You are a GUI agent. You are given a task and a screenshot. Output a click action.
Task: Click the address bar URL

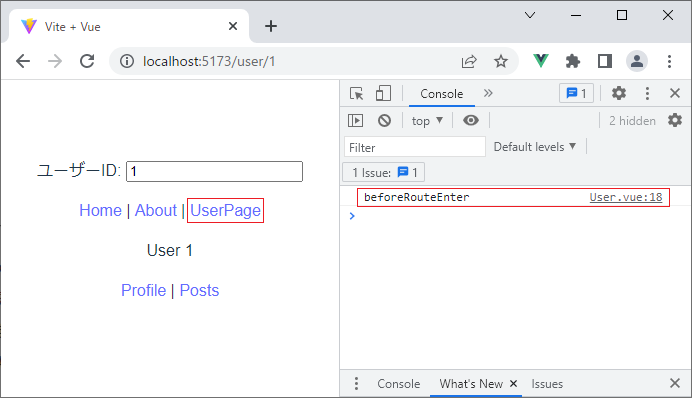click(x=209, y=61)
